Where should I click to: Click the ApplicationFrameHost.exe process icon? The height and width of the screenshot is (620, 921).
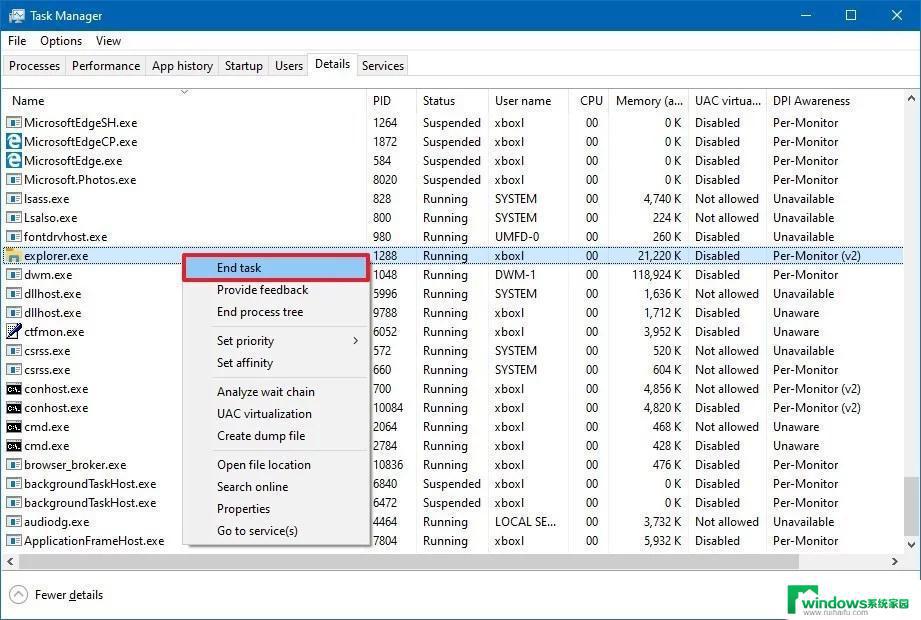(14, 541)
